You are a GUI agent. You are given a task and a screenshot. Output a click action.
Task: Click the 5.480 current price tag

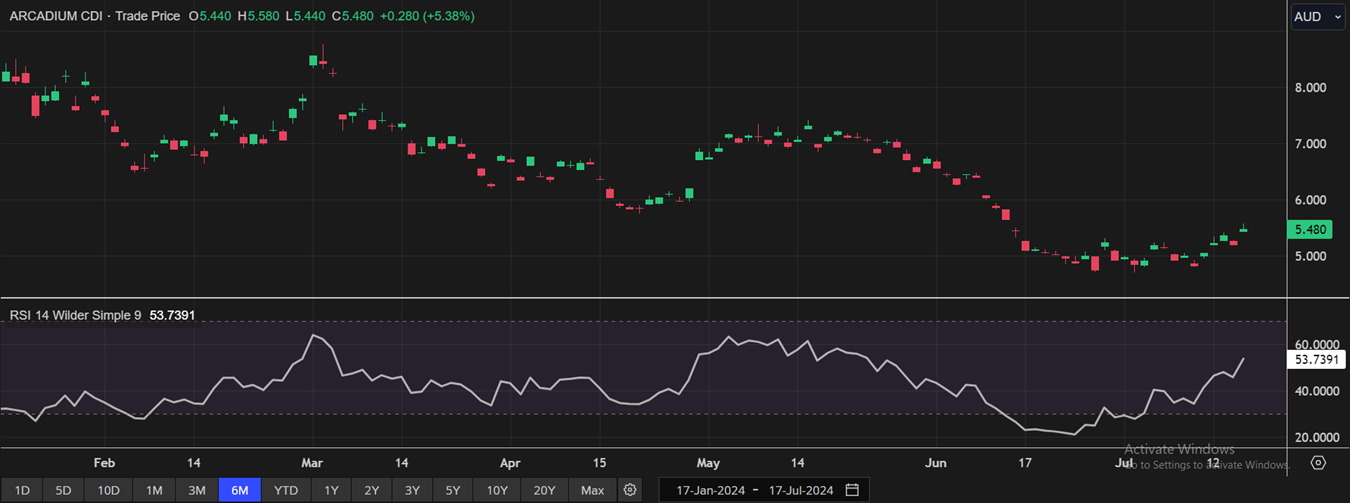click(x=1309, y=229)
